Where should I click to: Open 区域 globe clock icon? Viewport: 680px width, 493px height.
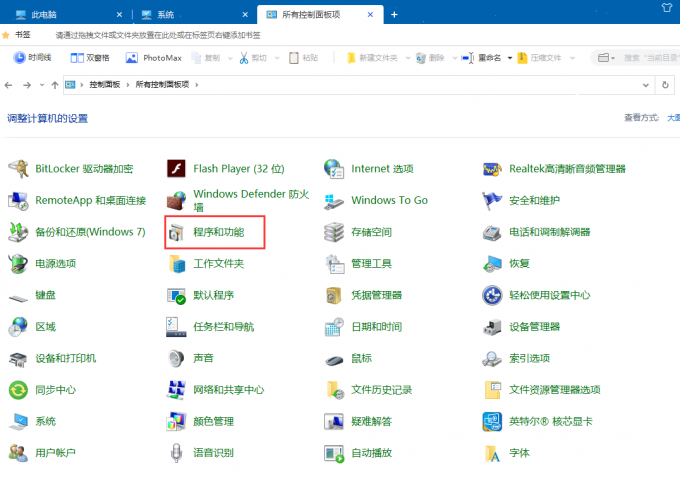[18, 327]
